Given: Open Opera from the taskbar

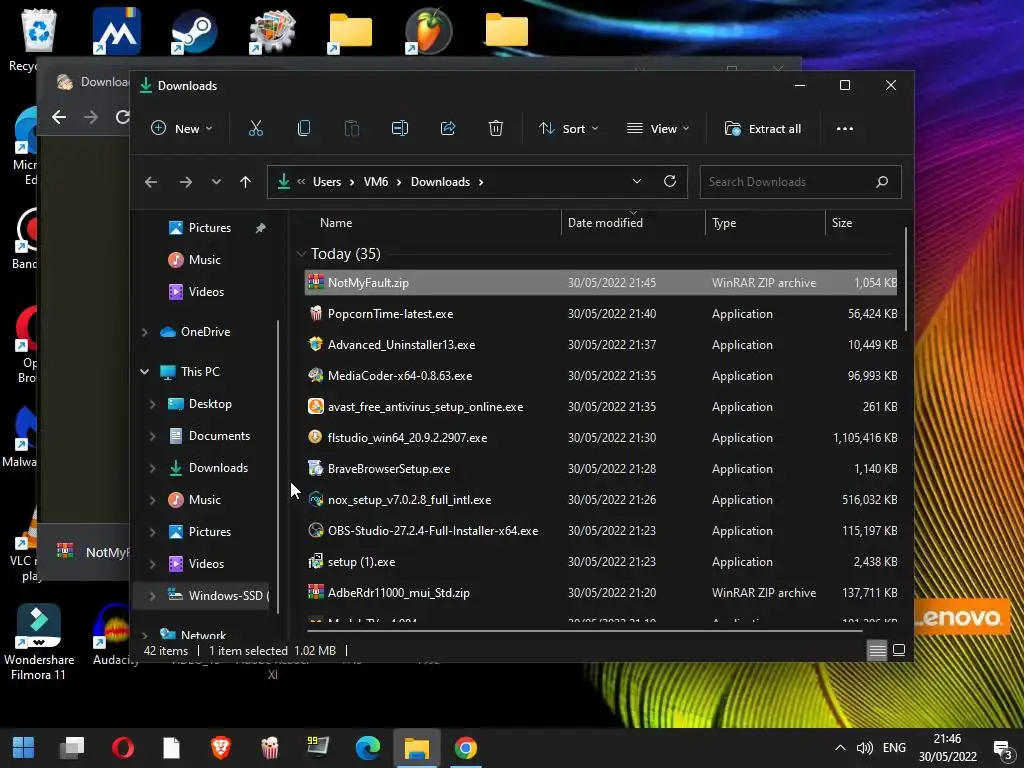Looking at the screenshot, I should tap(122, 748).
